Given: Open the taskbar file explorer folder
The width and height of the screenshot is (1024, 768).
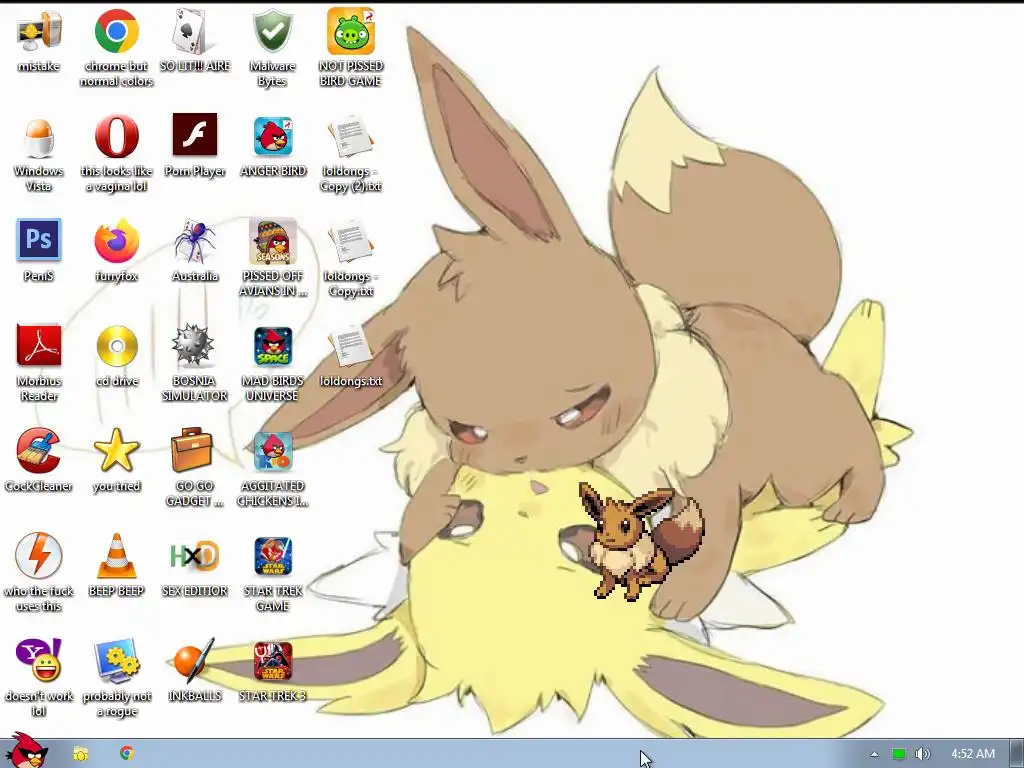Looking at the screenshot, I should coord(81,754).
